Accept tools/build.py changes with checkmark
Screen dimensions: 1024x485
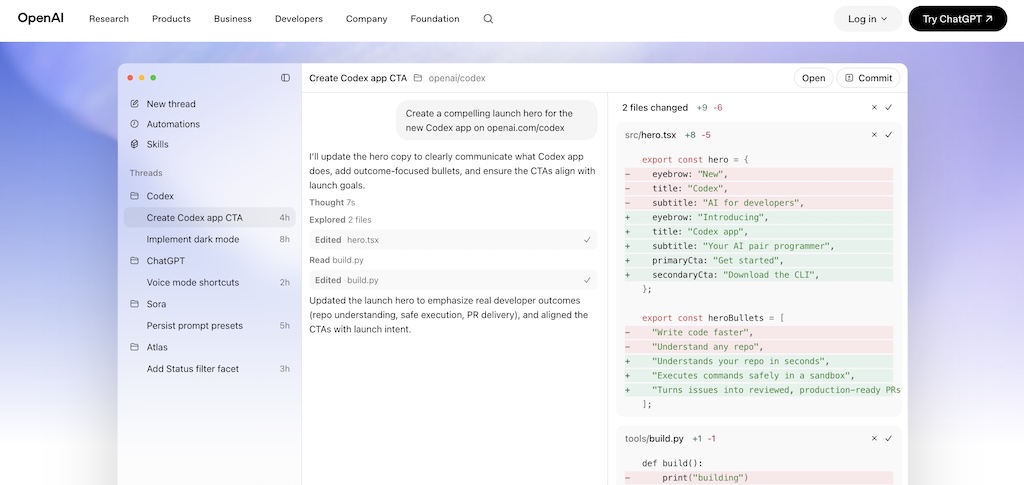click(889, 439)
